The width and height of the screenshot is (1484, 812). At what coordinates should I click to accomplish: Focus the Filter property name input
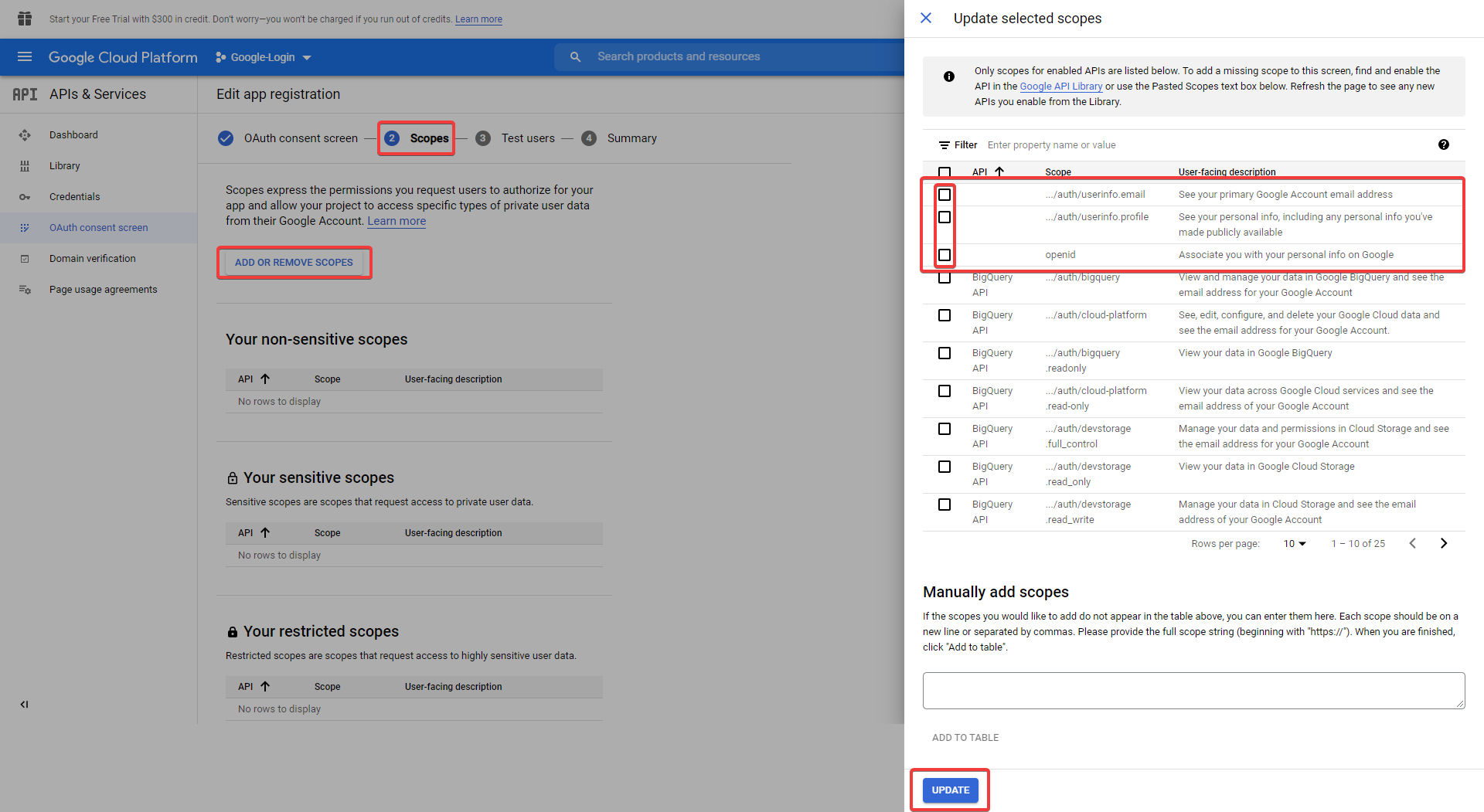pos(1206,145)
